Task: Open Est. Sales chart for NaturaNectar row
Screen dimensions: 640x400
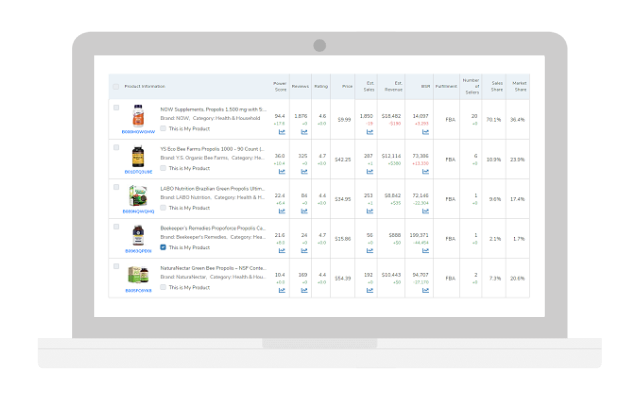Action: (368, 291)
